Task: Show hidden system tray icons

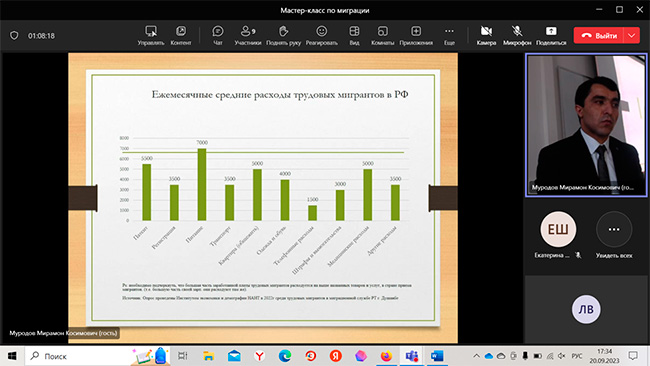Action: [x=476, y=356]
